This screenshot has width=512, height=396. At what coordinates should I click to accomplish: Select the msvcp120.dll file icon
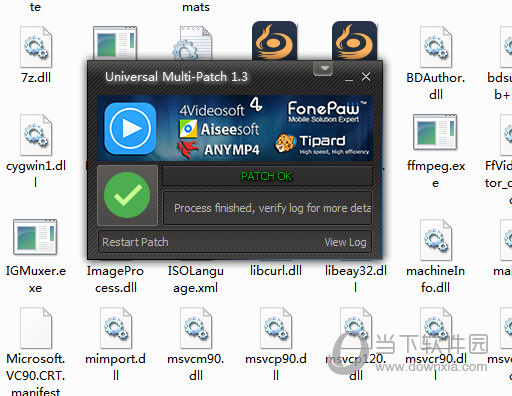[356, 328]
